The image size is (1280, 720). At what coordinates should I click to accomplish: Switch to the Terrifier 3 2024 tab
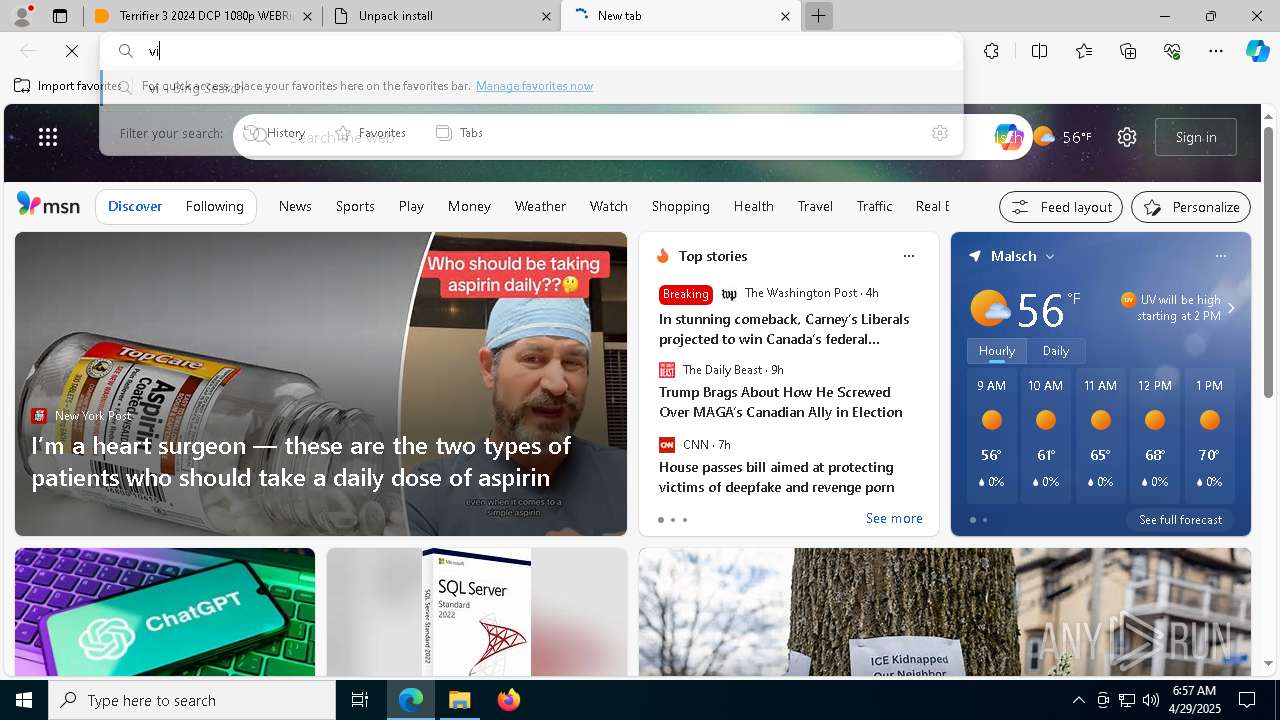(203, 16)
